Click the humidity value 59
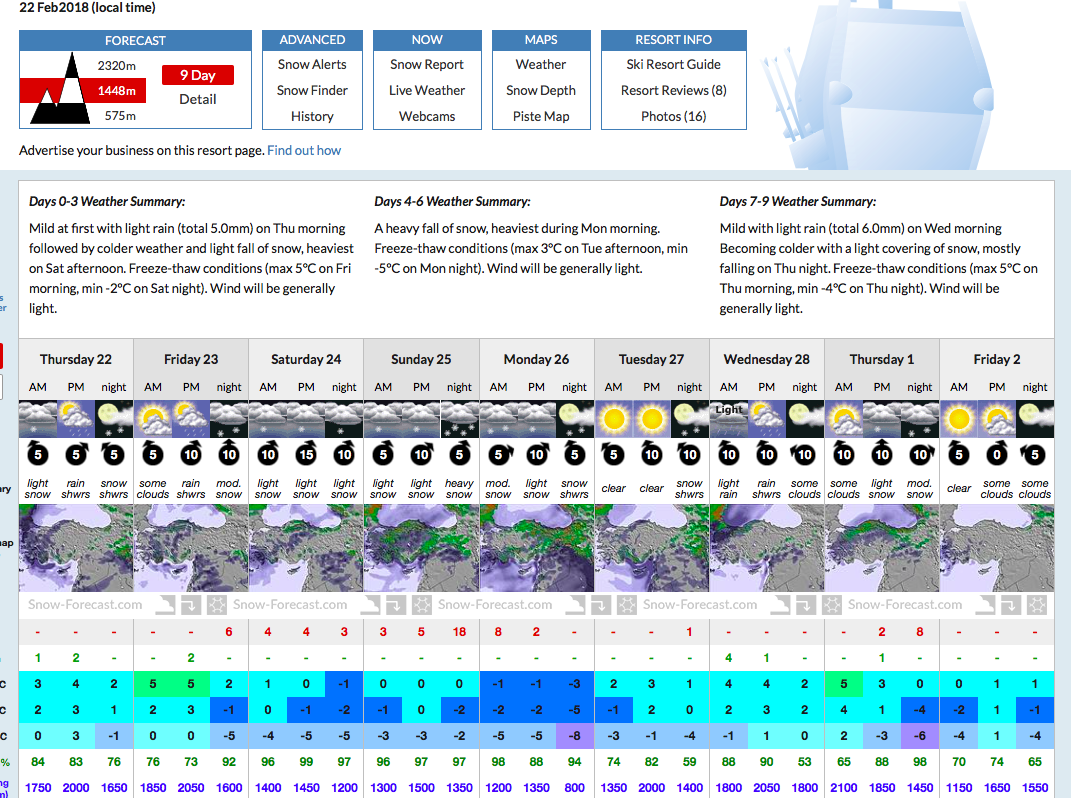Screen dimensions: 1071x798 coord(690,762)
